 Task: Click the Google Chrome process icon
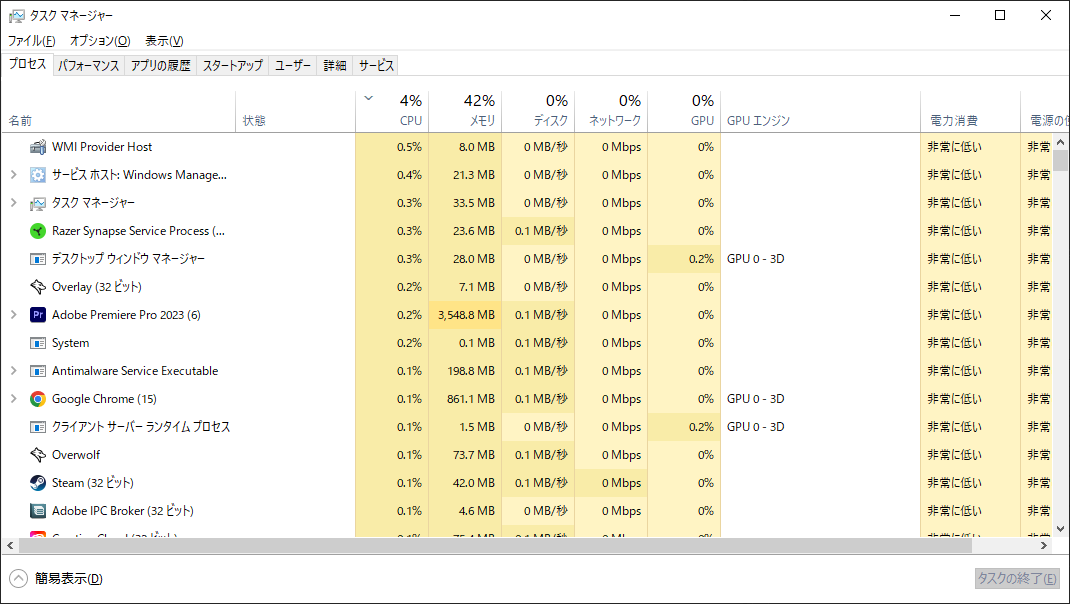(36, 398)
